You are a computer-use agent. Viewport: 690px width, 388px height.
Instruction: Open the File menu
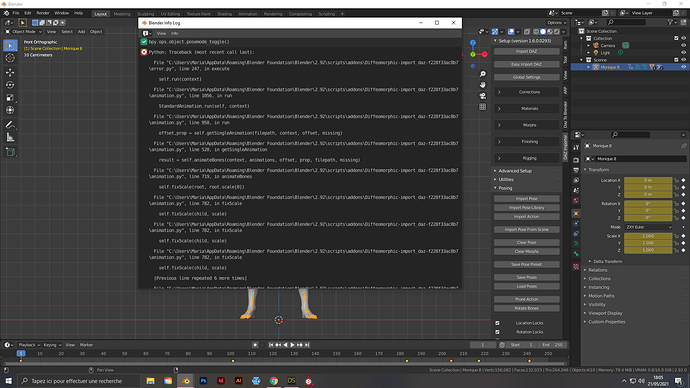(x=16, y=13)
